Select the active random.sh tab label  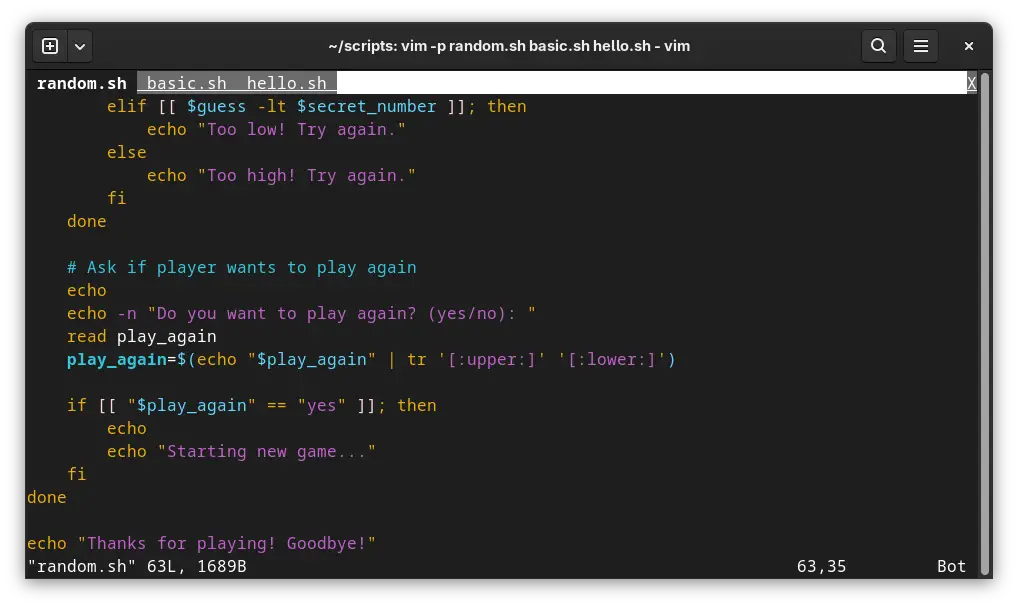tap(82, 83)
